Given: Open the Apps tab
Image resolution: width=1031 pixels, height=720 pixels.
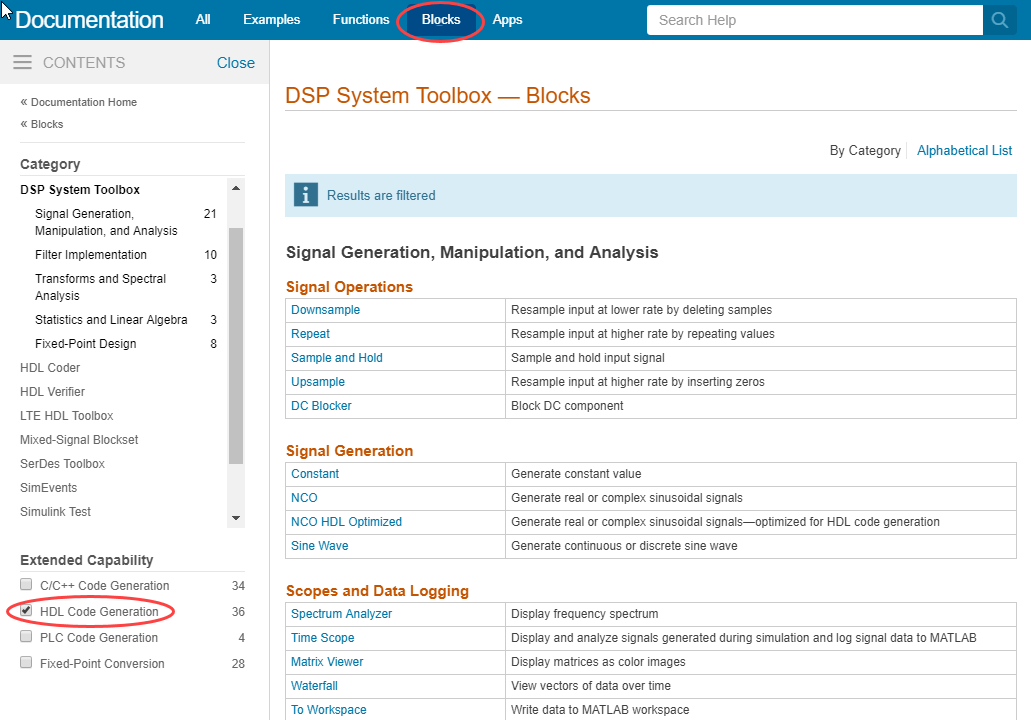Looking at the screenshot, I should pos(508,20).
